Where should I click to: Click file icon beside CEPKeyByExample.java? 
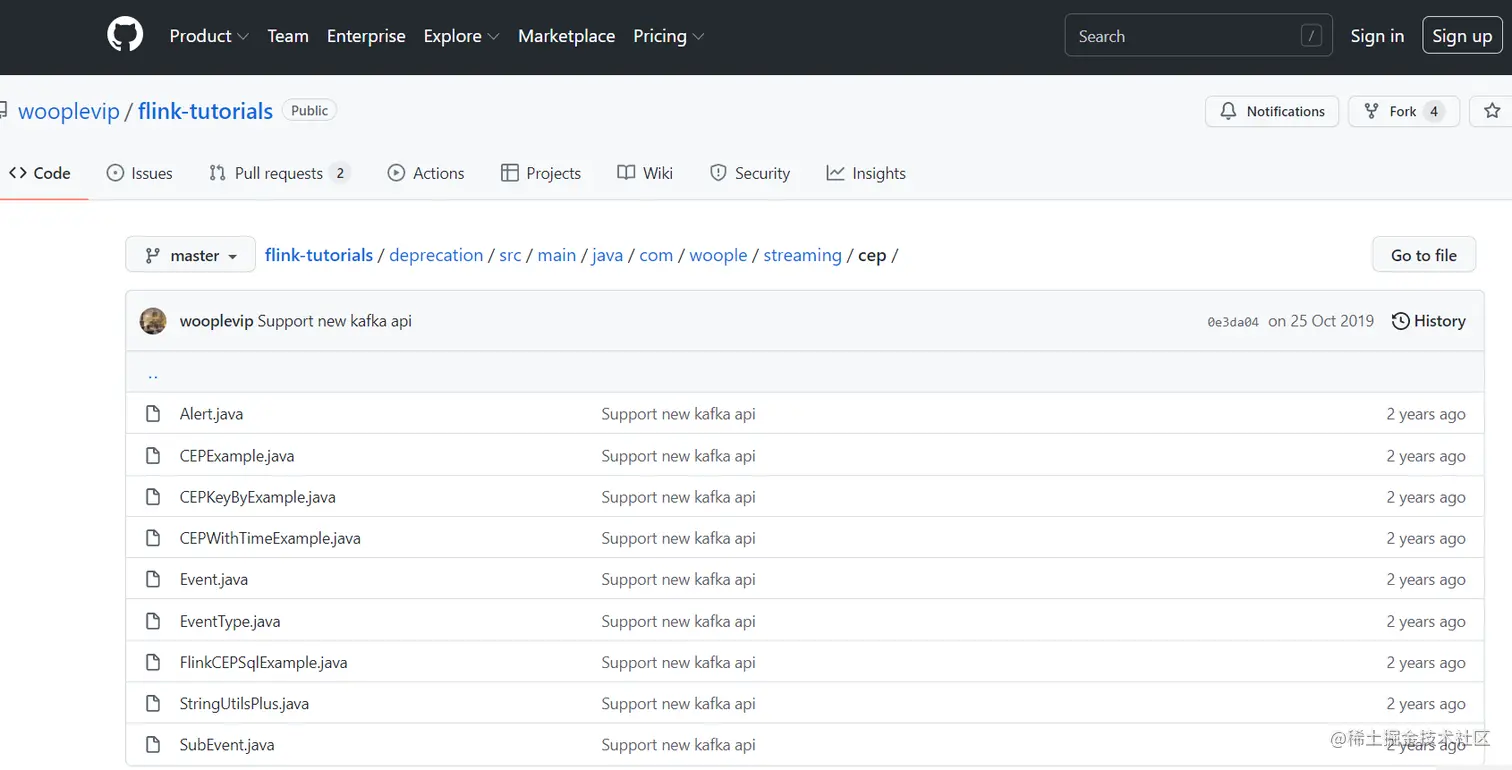point(153,497)
